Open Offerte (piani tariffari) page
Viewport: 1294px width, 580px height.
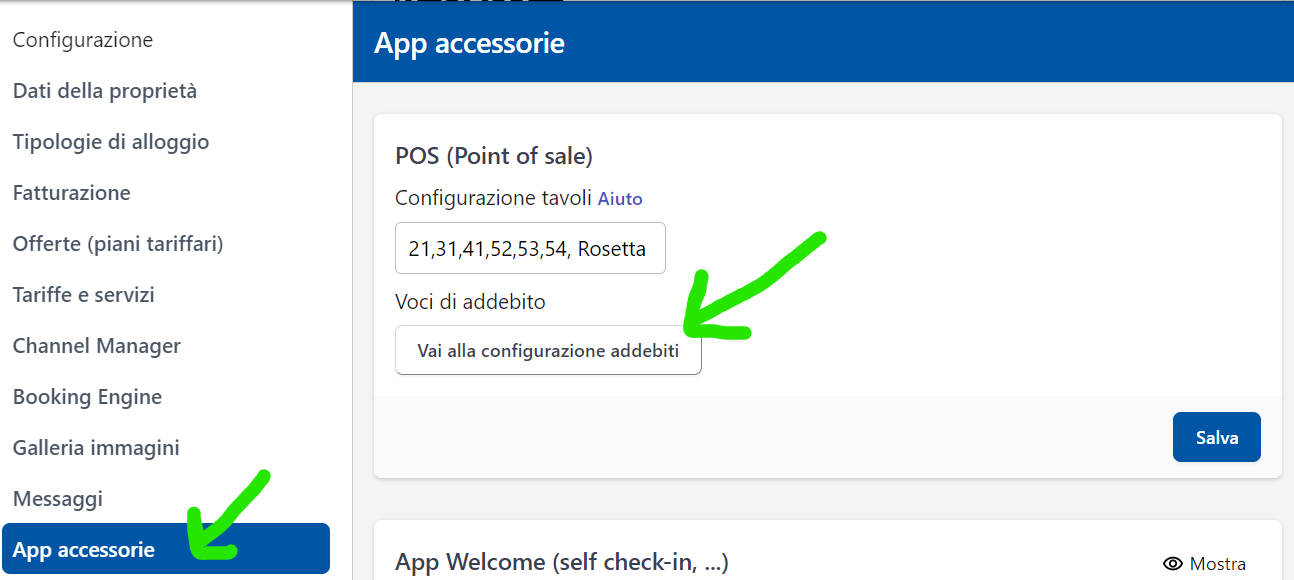(118, 244)
